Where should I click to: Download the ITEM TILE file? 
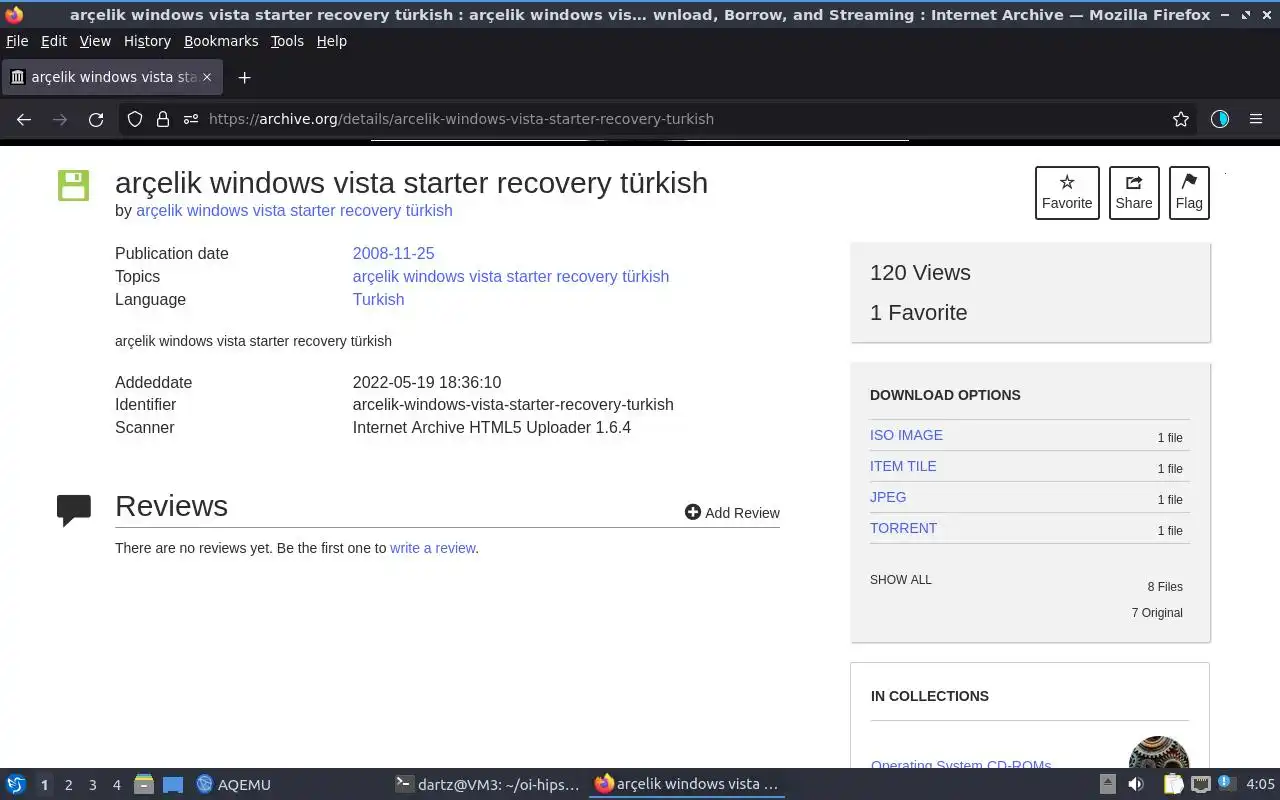pos(903,466)
